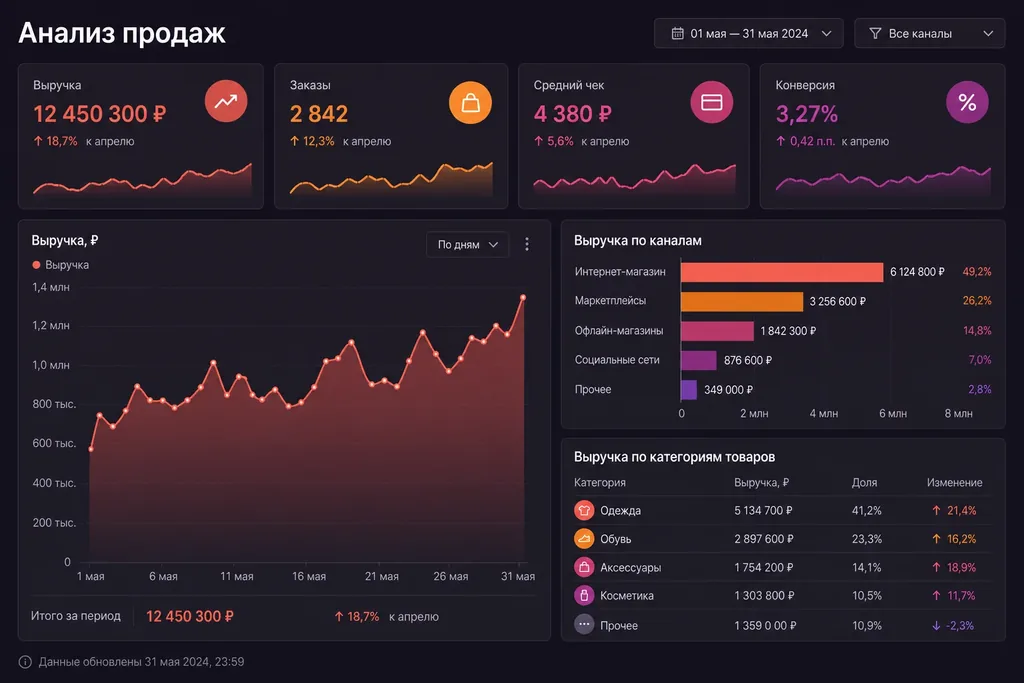Click the Доля column header
Image resolution: width=1024 pixels, height=683 pixels.
pyautogui.click(x=864, y=483)
